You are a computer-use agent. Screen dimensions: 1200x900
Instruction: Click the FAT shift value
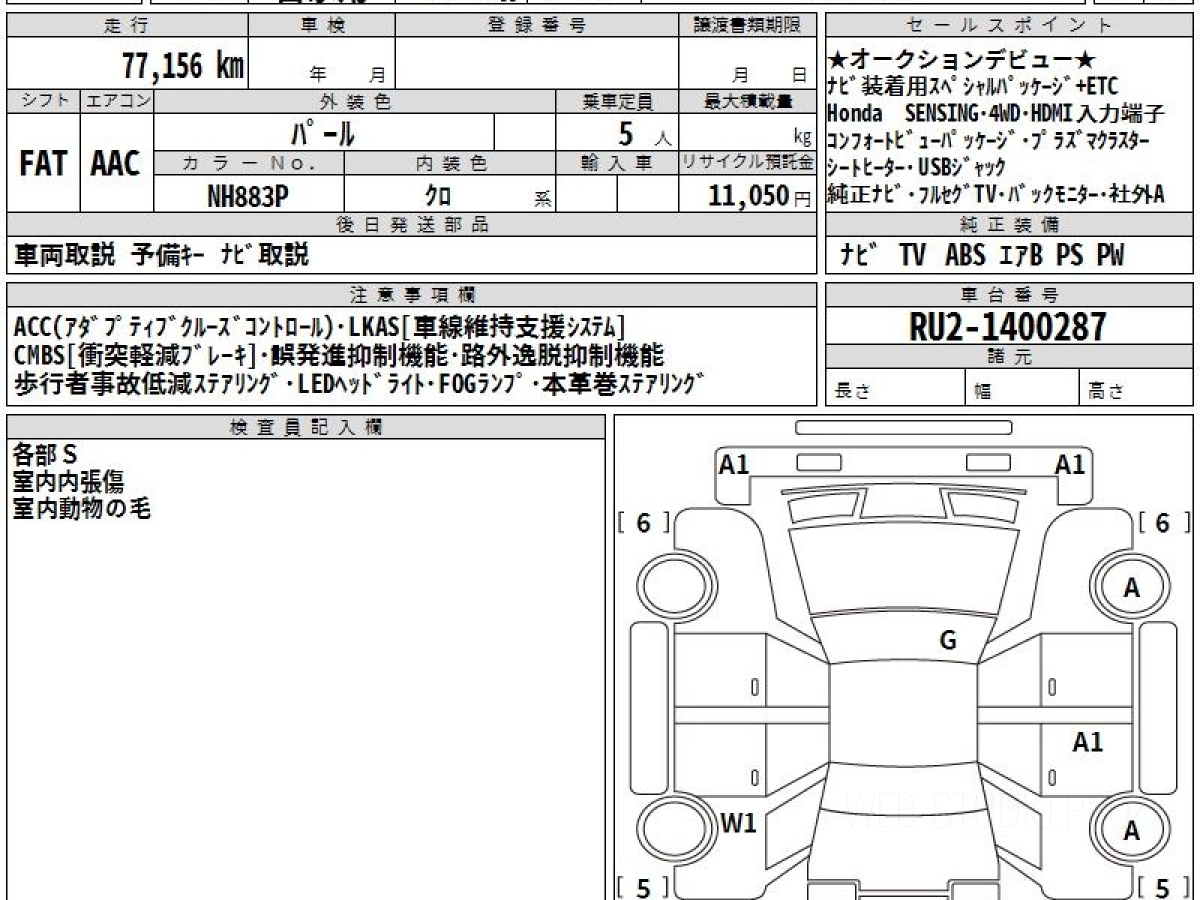point(43,164)
